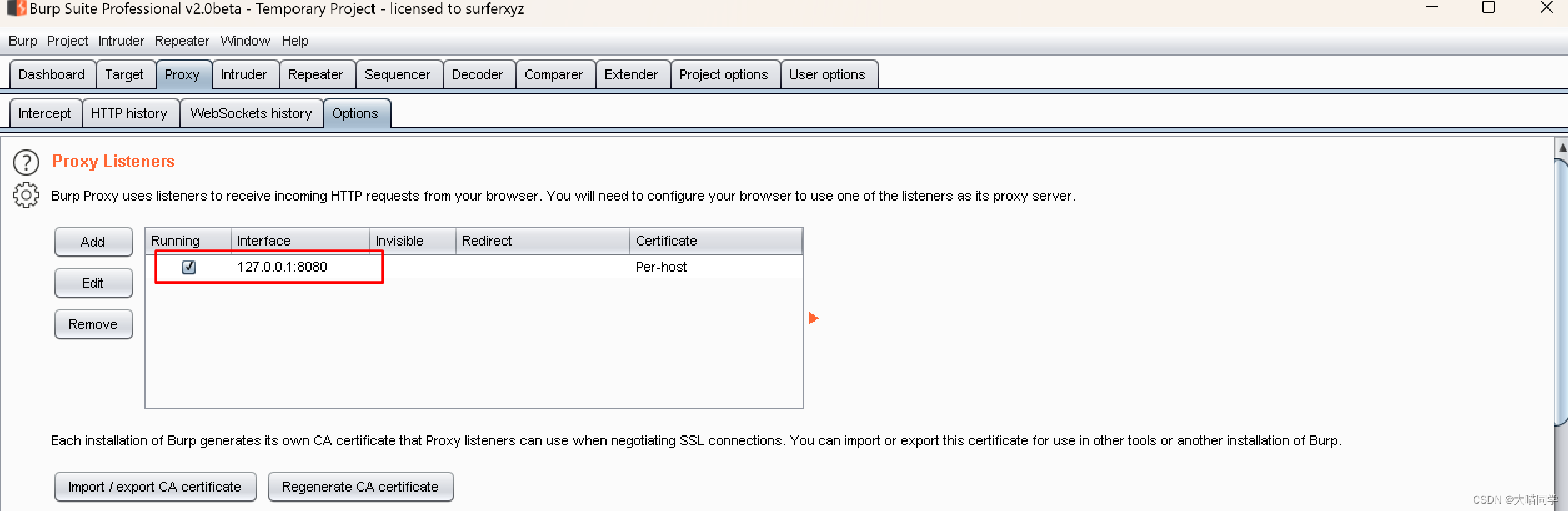The height and width of the screenshot is (511, 1568).
Task: Open the Intruder menu in the menu bar
Action: point(121,41)
